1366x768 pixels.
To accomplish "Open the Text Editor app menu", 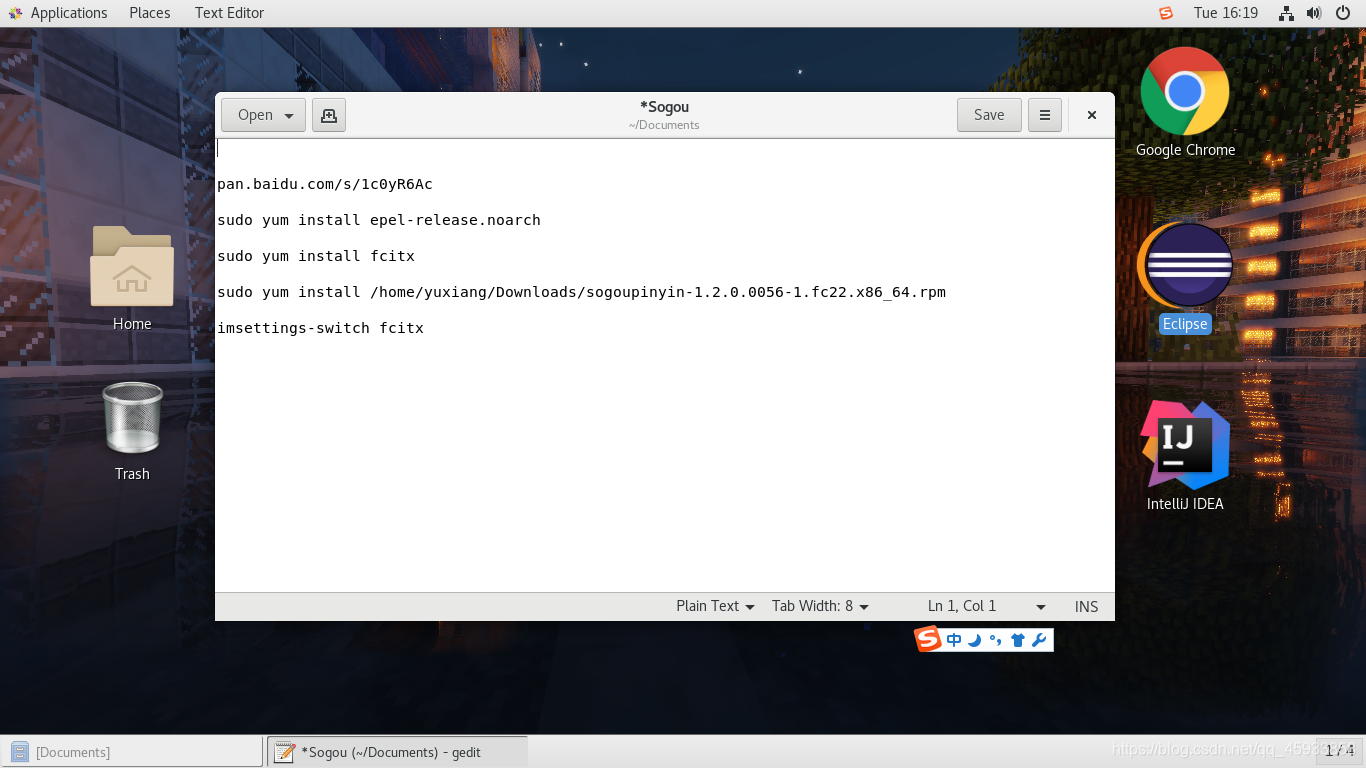I will pyautogui.click(x=229, y=13).
